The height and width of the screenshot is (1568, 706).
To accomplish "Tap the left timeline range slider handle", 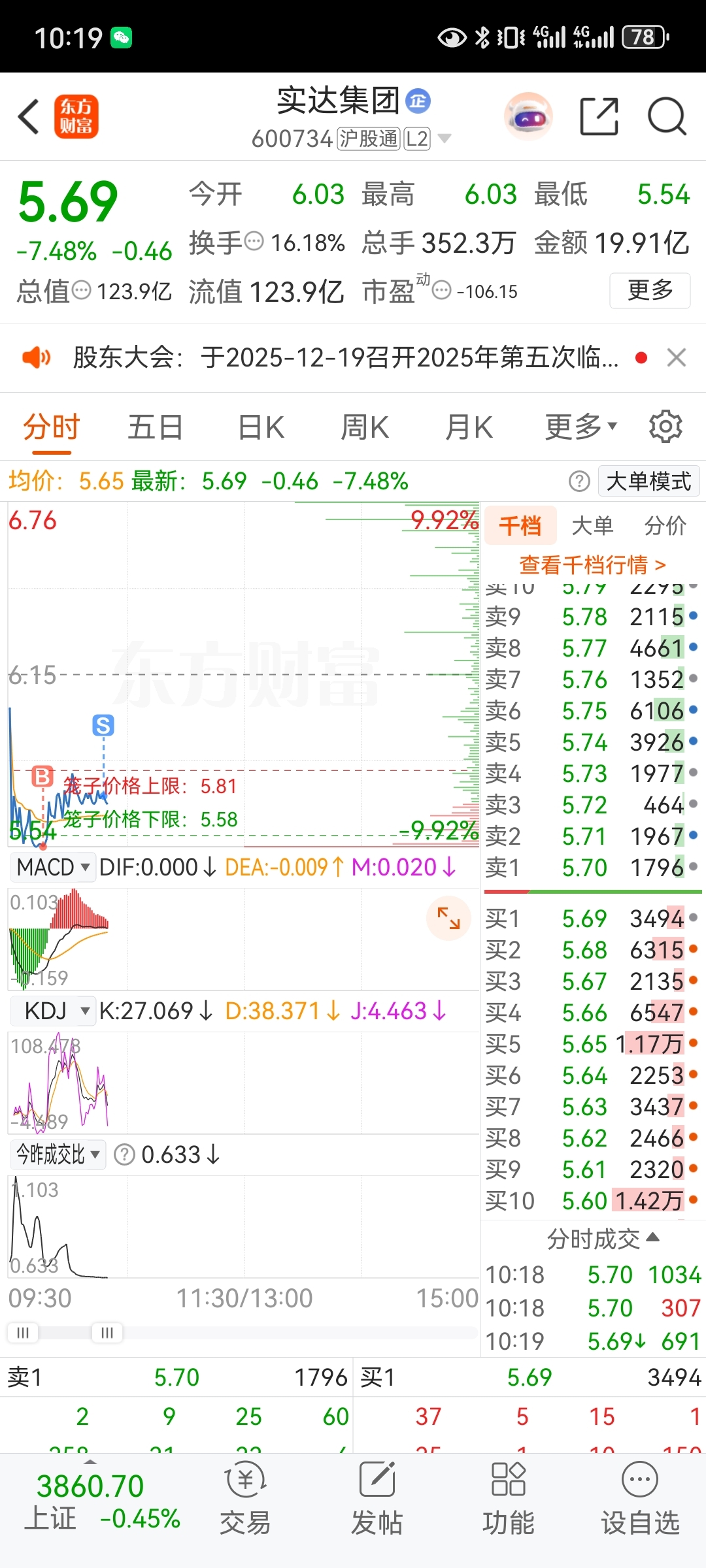I will point(23,1332).
